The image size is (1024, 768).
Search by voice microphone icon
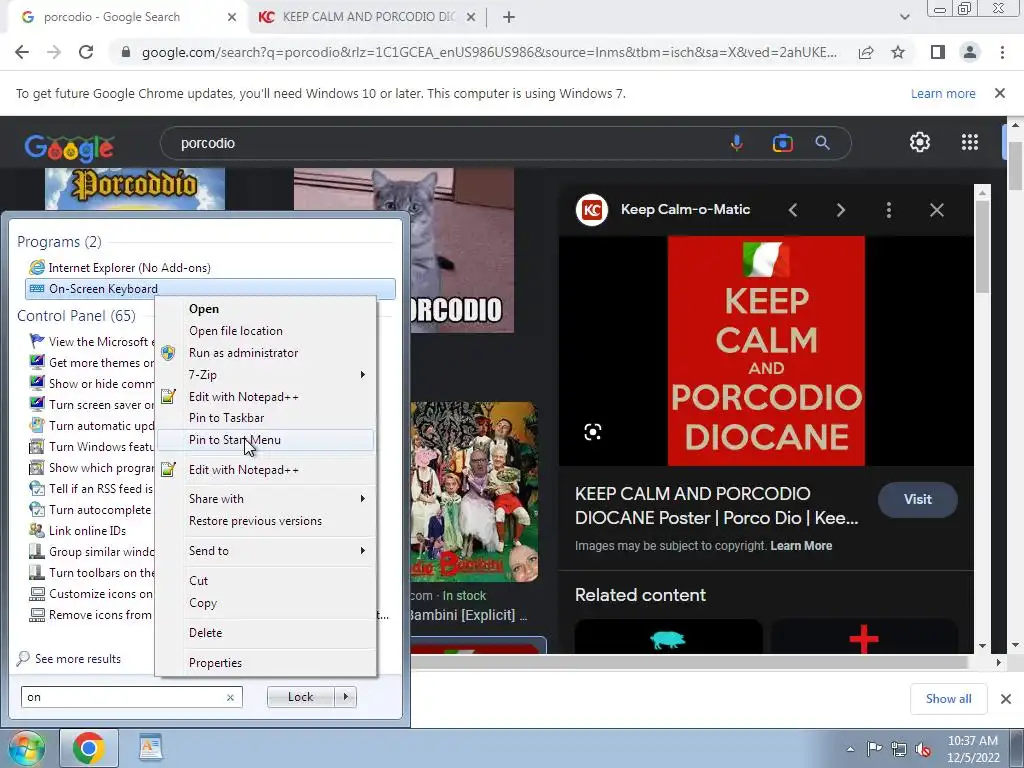pyautogui.click(x=737, y=143)
